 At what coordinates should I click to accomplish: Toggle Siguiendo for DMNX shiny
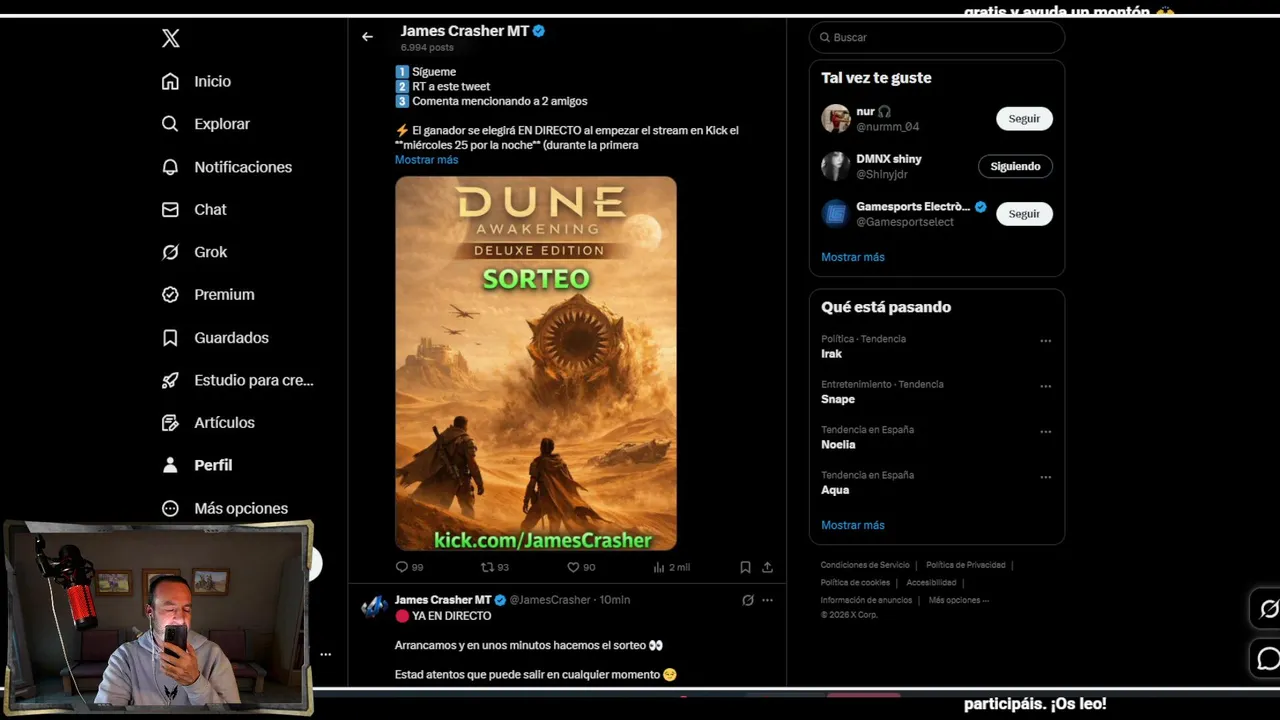tap(1015, 166)
